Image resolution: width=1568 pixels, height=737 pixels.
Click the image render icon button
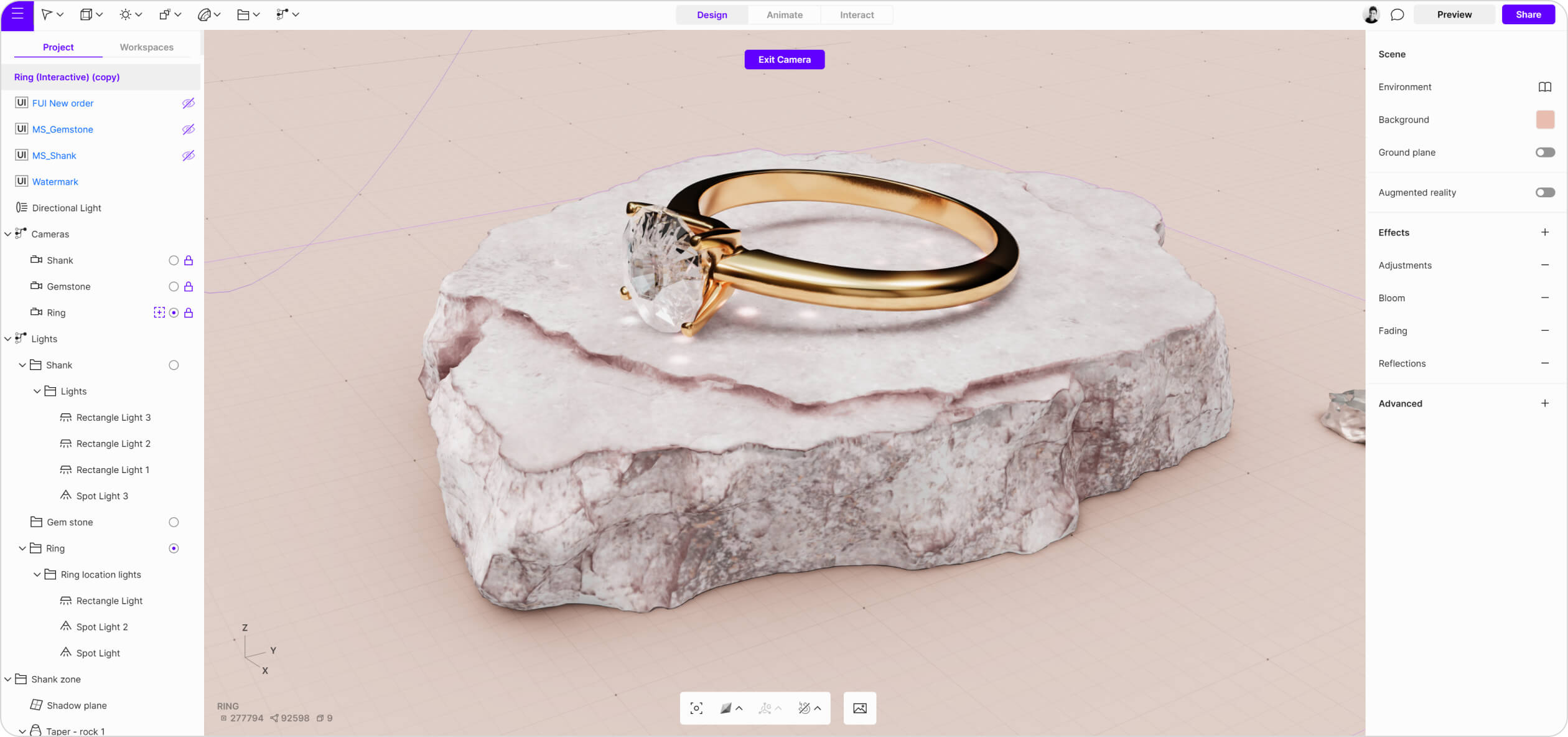(859, 708)
